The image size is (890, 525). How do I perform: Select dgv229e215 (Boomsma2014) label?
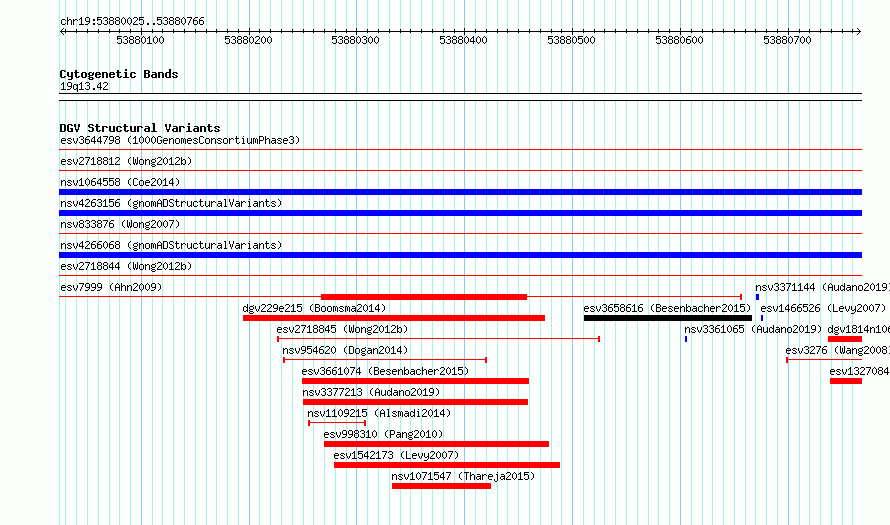click(x=314, y=308)
